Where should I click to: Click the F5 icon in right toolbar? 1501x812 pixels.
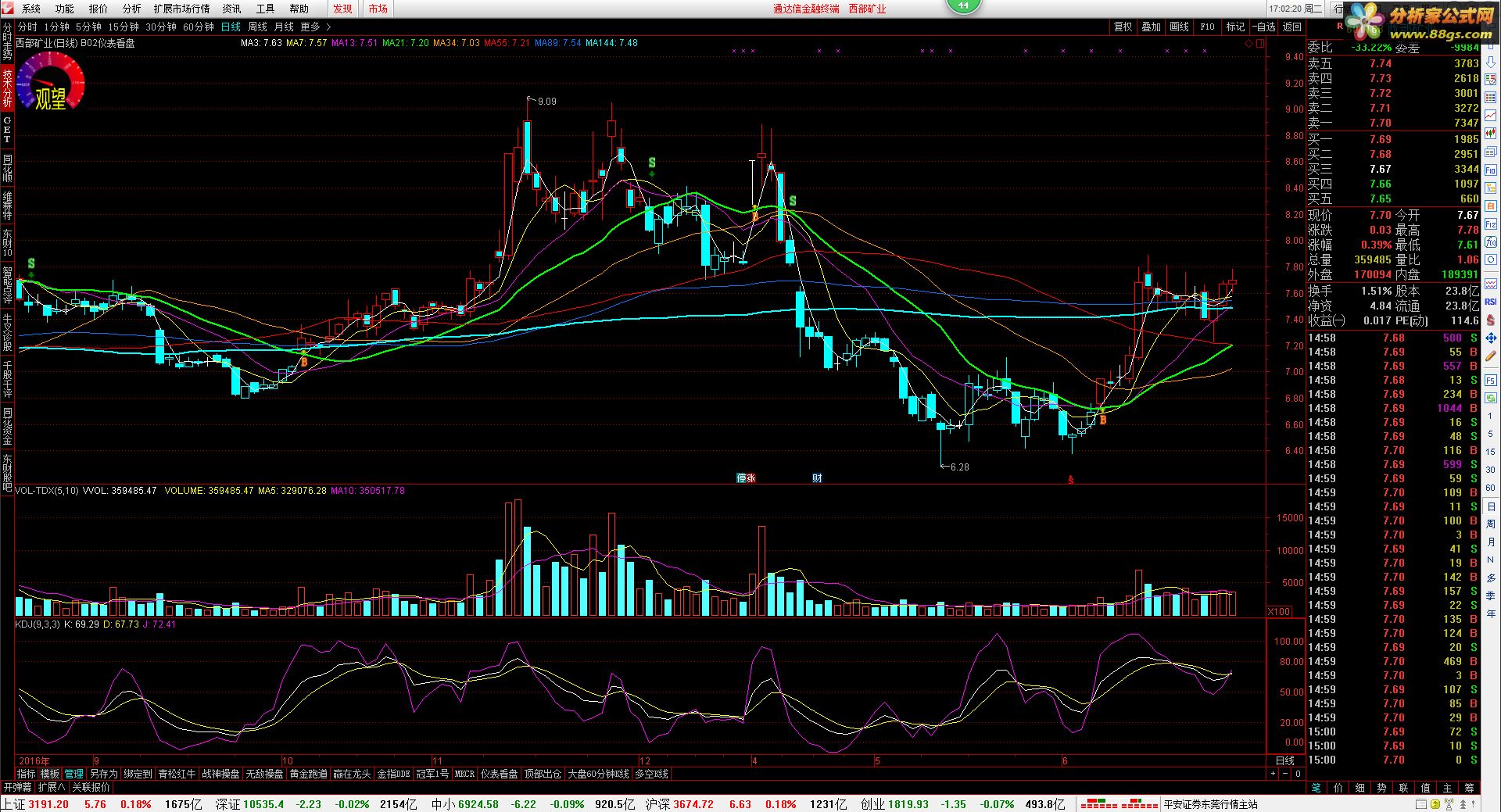pyautogui.click(x=1491, y=379)
